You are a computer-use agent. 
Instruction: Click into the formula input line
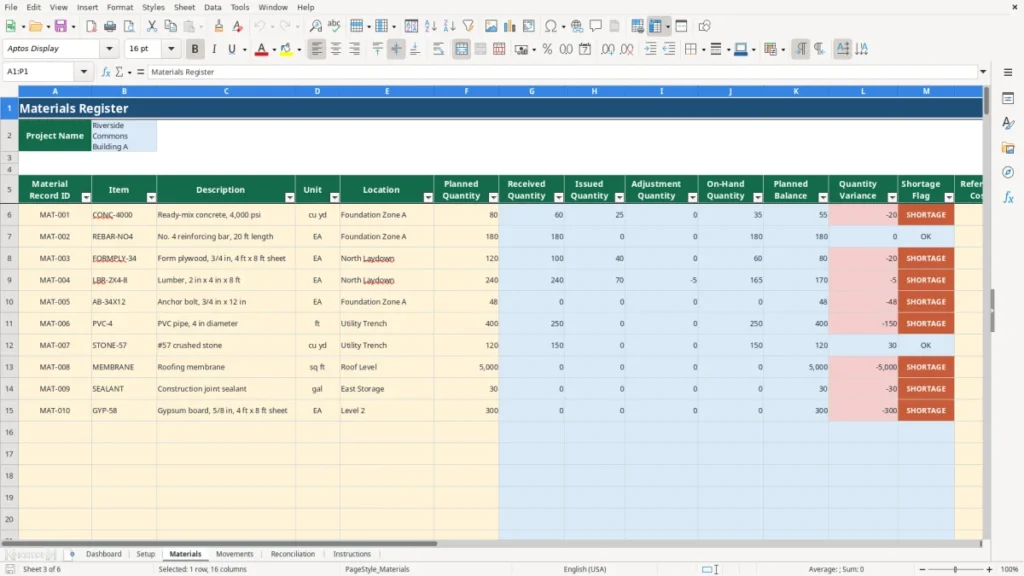[562, 72]
